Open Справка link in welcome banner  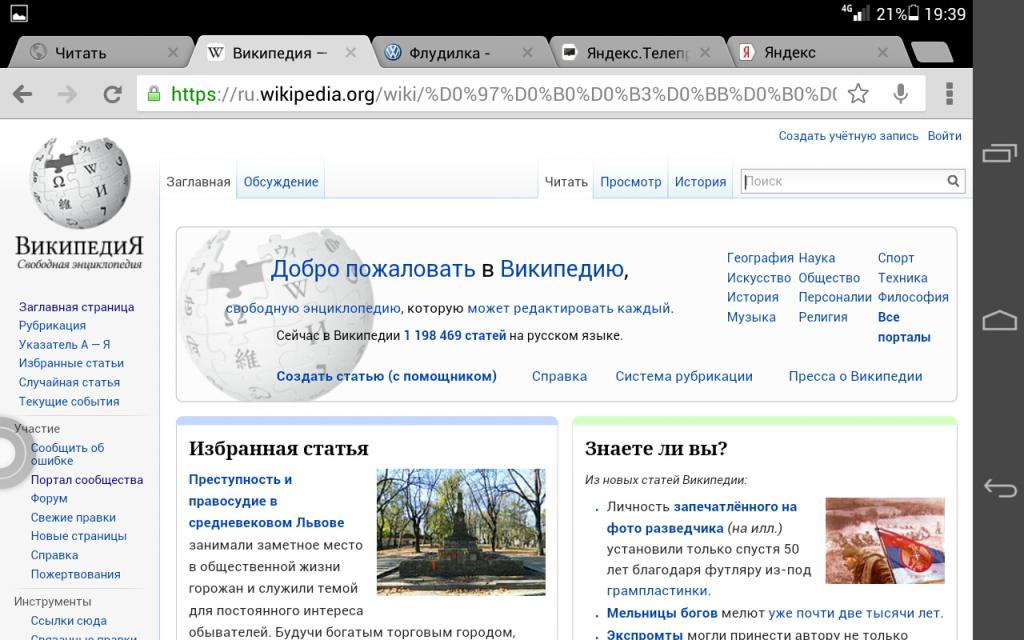pos(559,376)
